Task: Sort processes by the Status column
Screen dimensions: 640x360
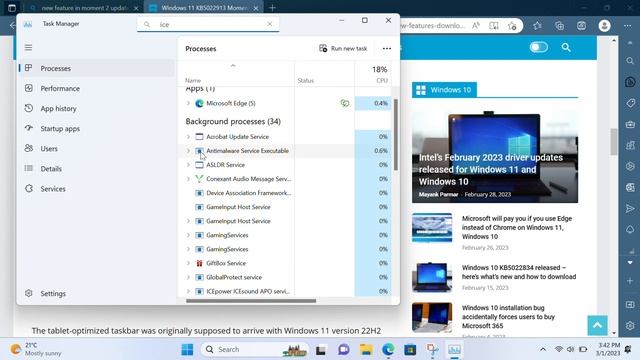Action: point(306,80)
